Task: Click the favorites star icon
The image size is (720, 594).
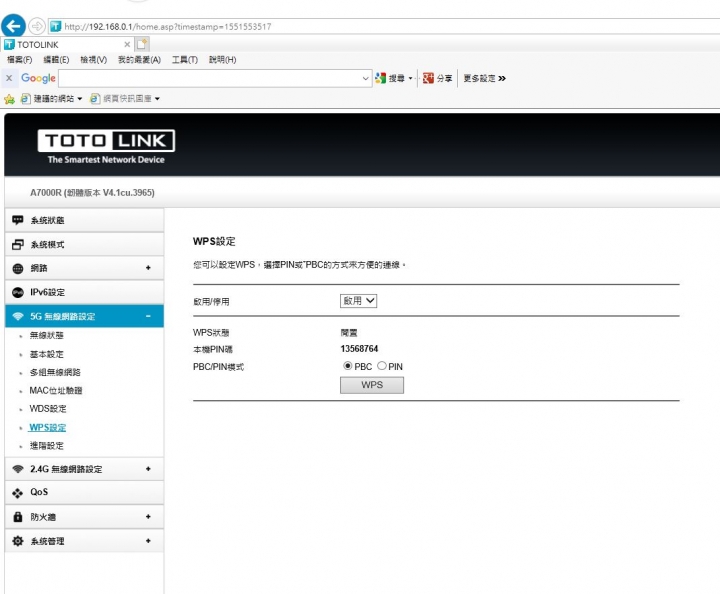Action: point(9,99)
